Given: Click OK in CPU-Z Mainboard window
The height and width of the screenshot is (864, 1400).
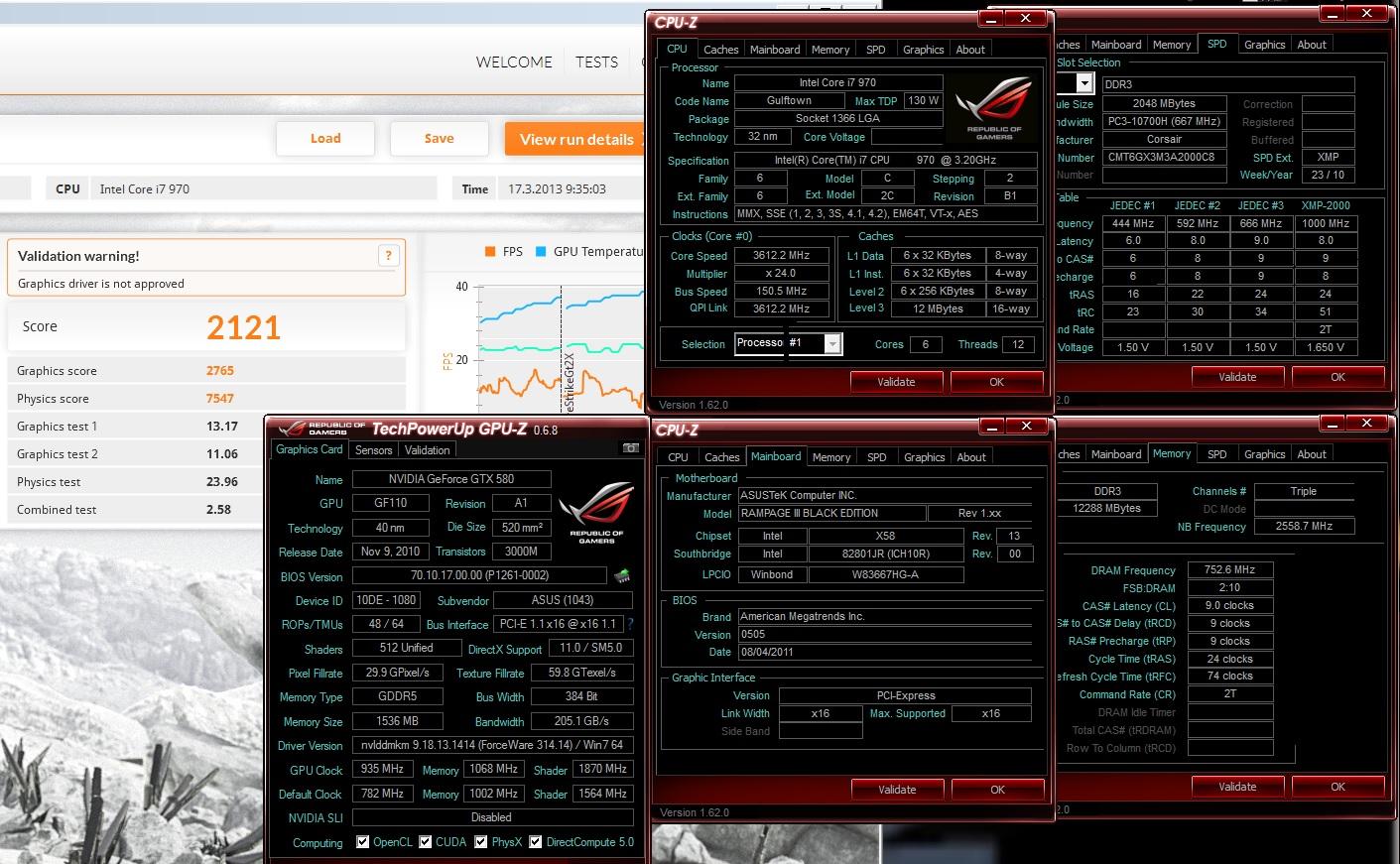Looking at the screenshot, I should point(997,790).
